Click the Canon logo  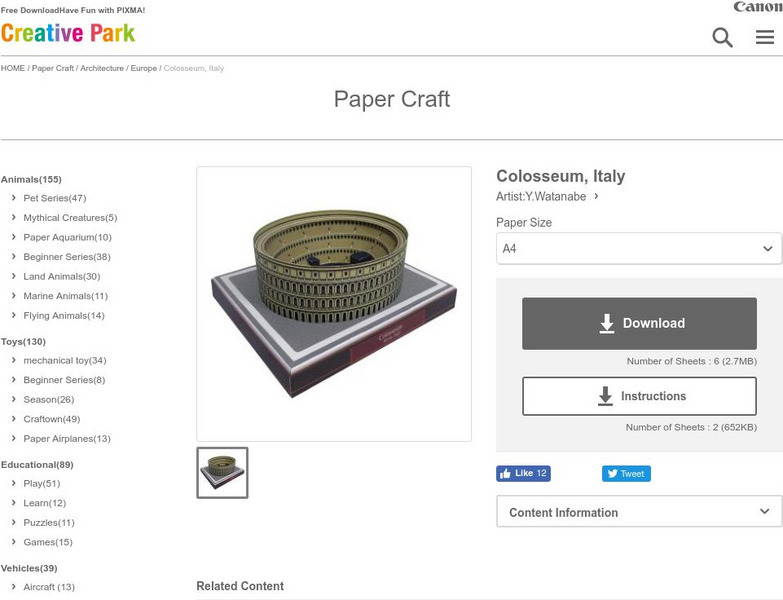(758, 6)
